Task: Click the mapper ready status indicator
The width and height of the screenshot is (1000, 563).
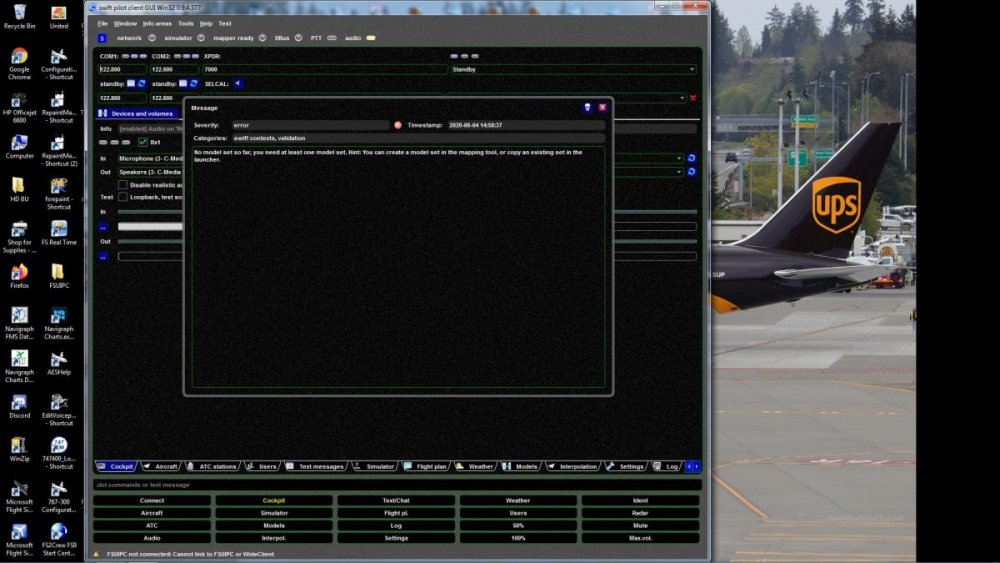Action: (262, 38)
